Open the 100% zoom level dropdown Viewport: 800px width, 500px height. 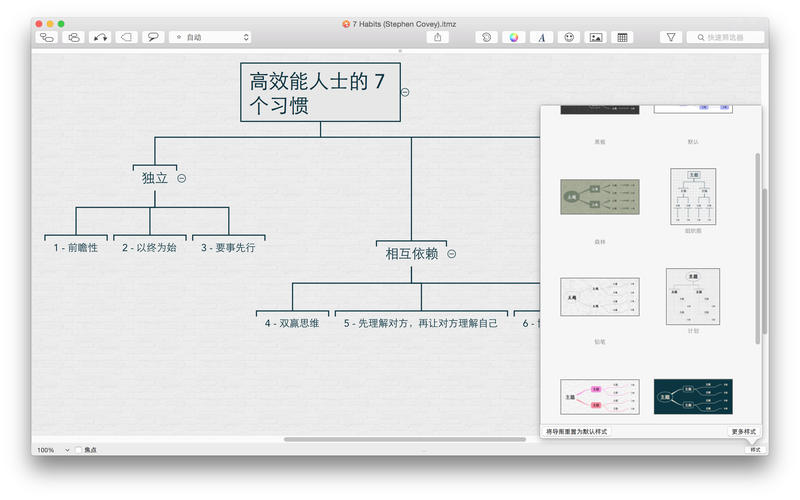click(x=53, y=450)
